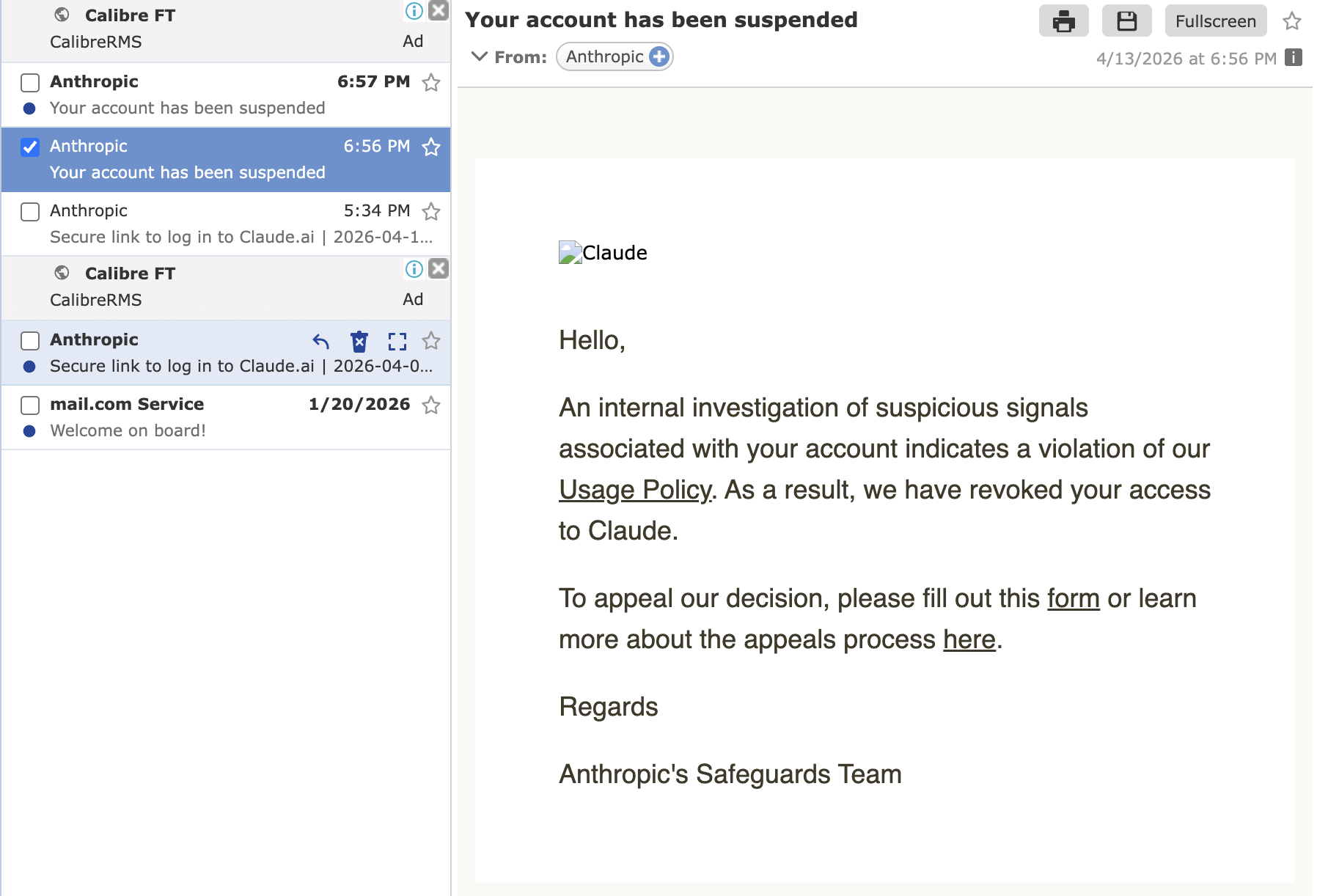Star the 6:57 PM Anthropic email

(x=431, y=83)
